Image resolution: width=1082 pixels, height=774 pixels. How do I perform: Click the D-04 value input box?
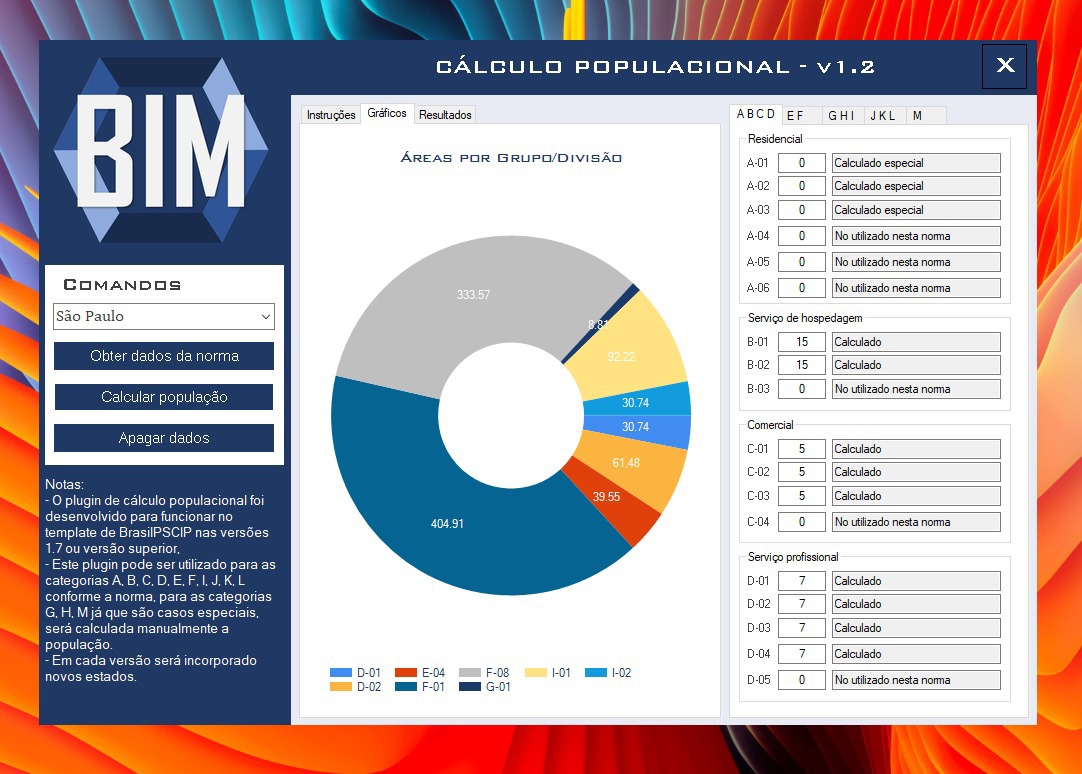(x=802, y=654)
